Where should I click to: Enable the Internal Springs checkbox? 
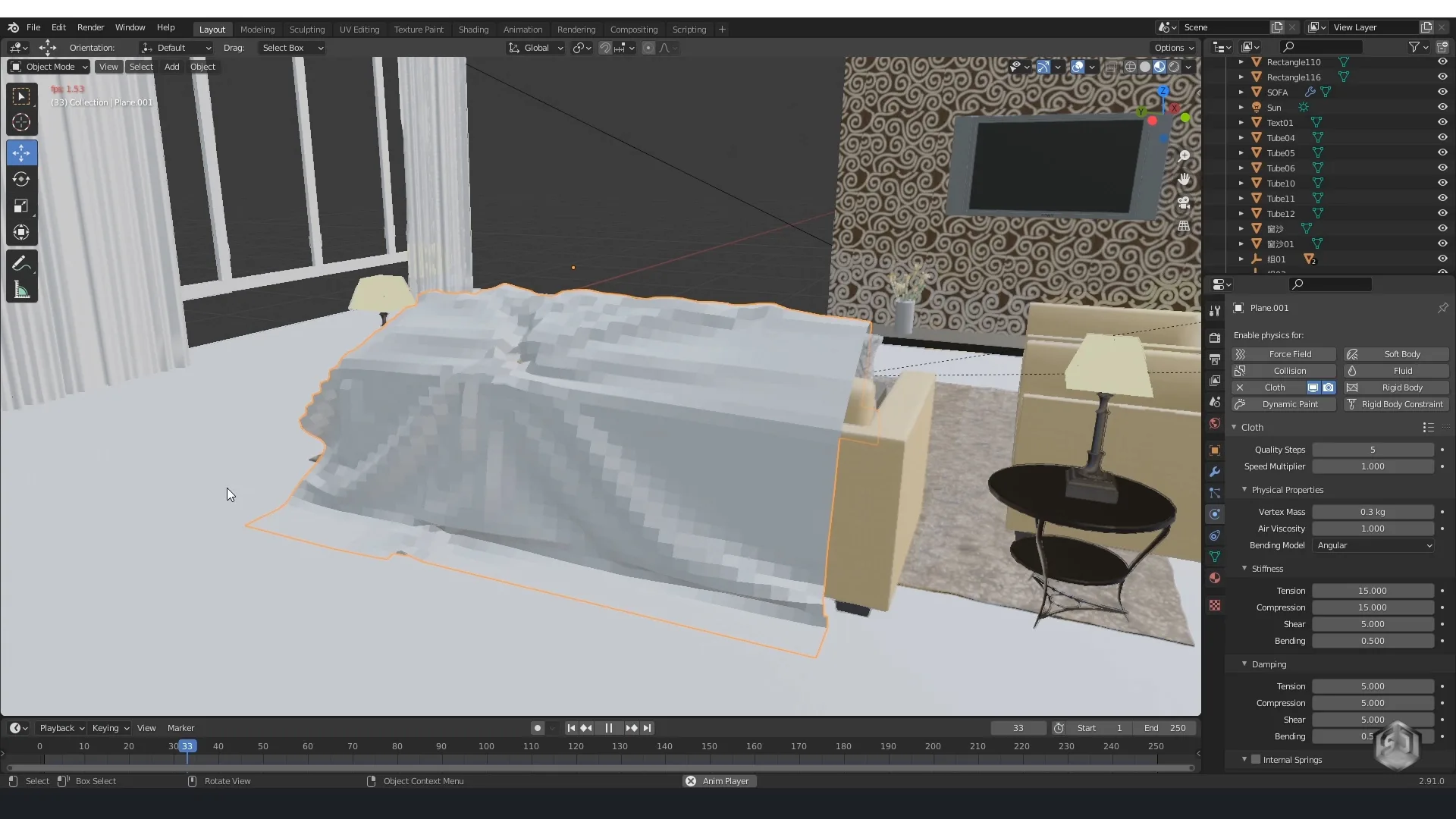[x=1256, y=759]
